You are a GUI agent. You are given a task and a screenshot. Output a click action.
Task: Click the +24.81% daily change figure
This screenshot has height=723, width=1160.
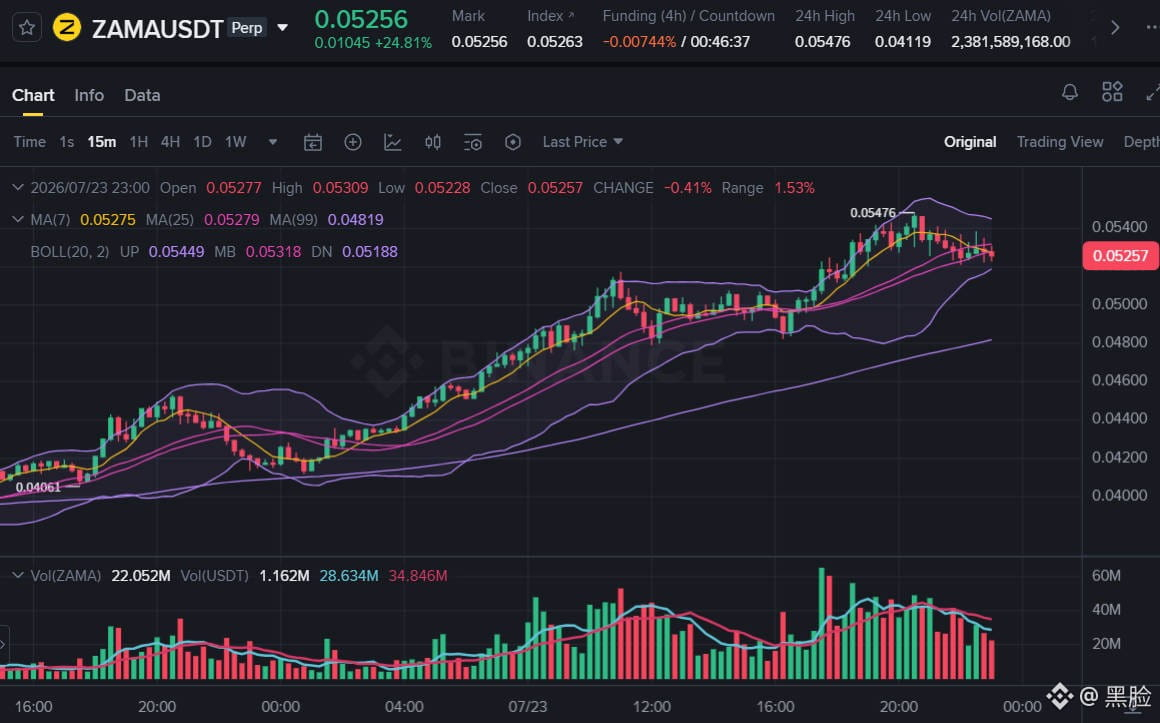[x=403, y=43]
